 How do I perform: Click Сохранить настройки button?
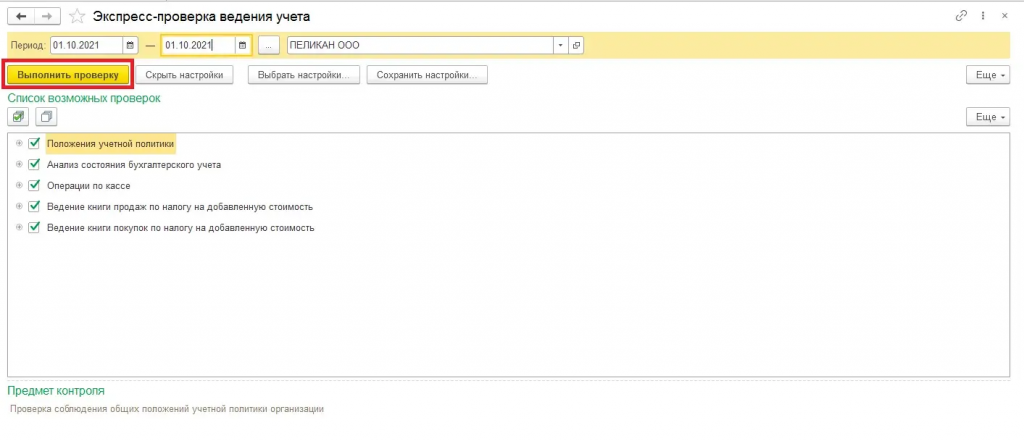427,75
